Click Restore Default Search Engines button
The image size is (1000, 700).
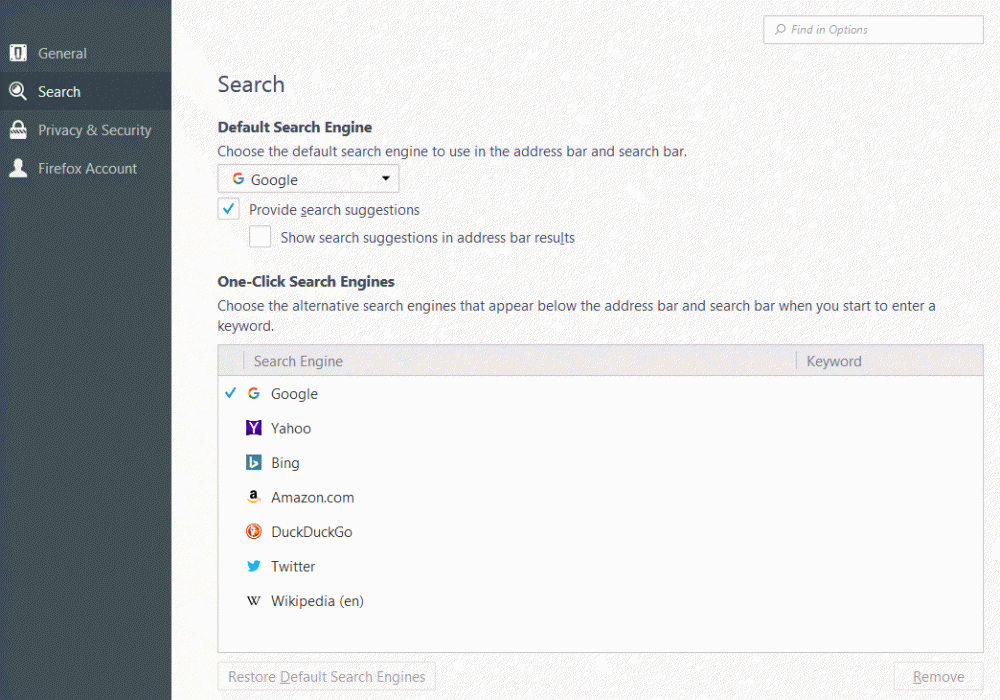(327, 677)
